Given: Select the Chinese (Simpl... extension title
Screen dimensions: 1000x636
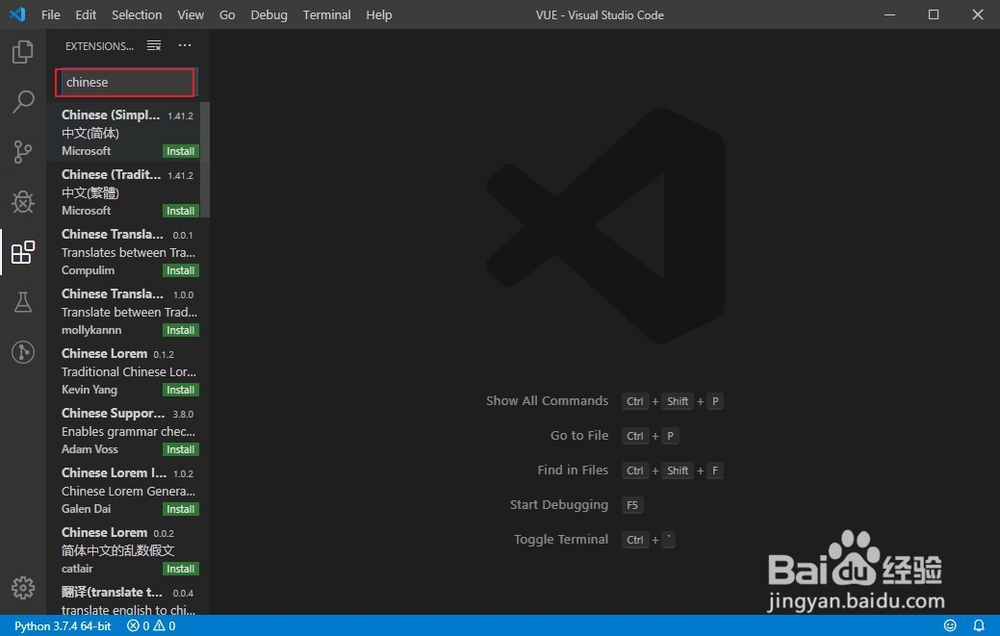Looking at the screenshot, I should [x=110, y=115].
